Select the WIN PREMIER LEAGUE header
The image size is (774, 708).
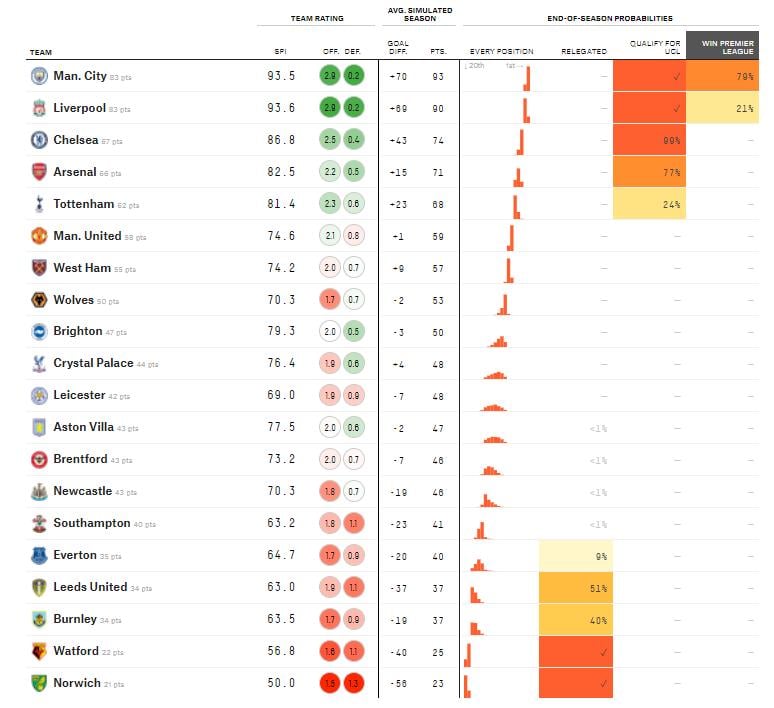point(723,46)
